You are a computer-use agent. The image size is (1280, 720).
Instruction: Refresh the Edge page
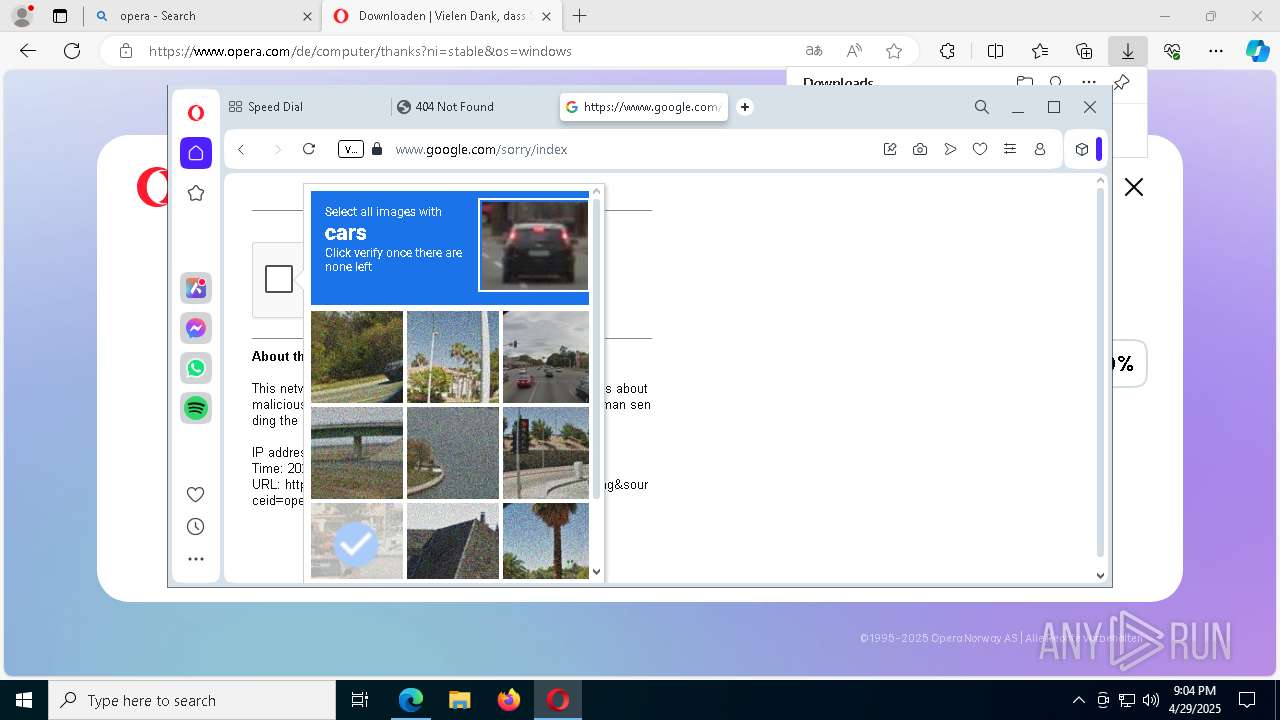(x=72, y=51)
